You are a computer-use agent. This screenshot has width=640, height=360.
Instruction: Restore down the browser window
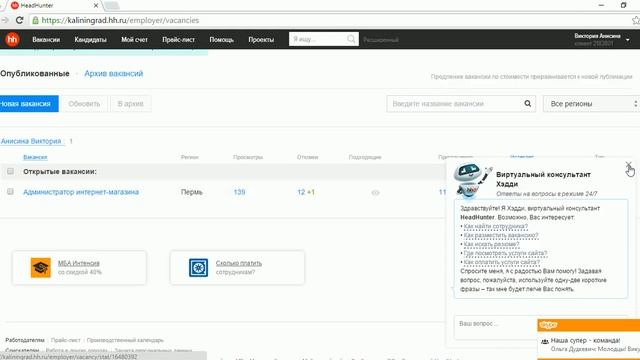click(x=623, y=5)
